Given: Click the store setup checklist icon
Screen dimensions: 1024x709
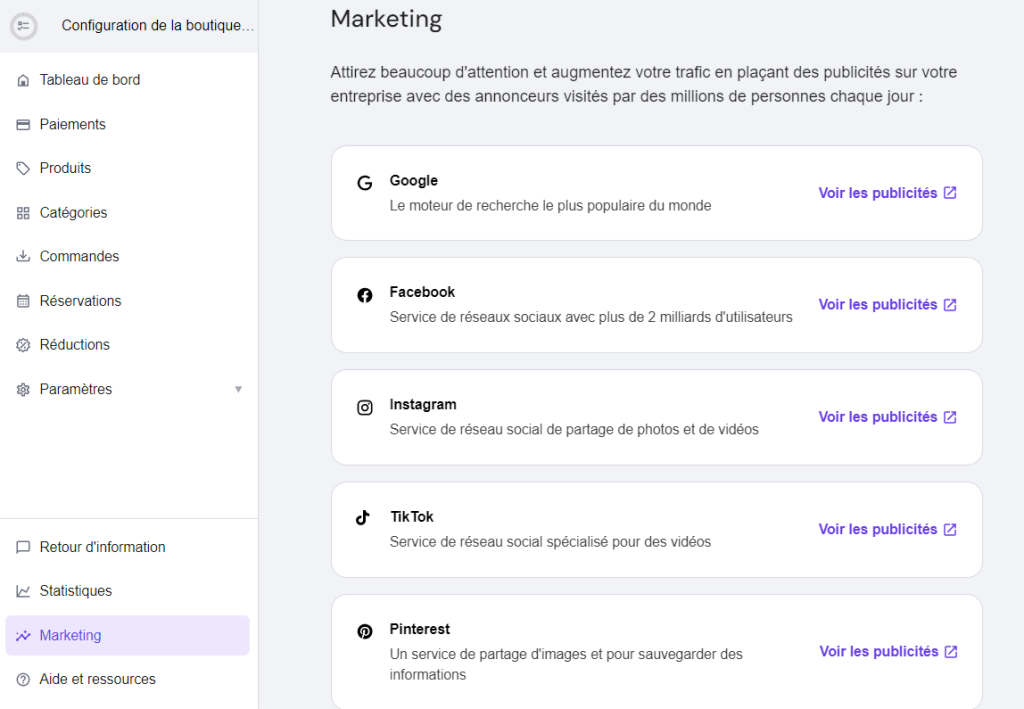Looking at the screenshot, I should coord(24,26).
